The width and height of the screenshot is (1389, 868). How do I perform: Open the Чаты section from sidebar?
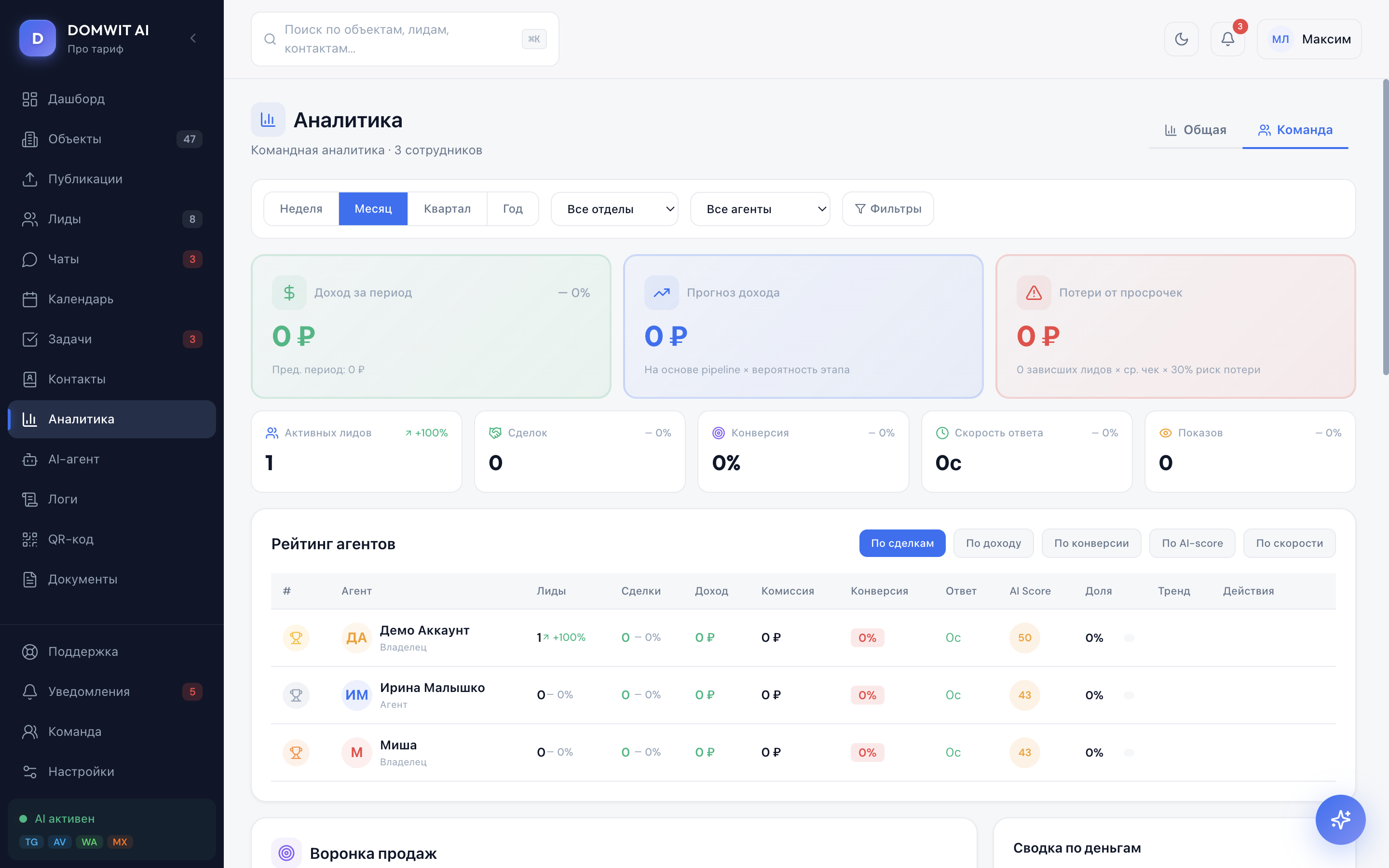point(63,259)
